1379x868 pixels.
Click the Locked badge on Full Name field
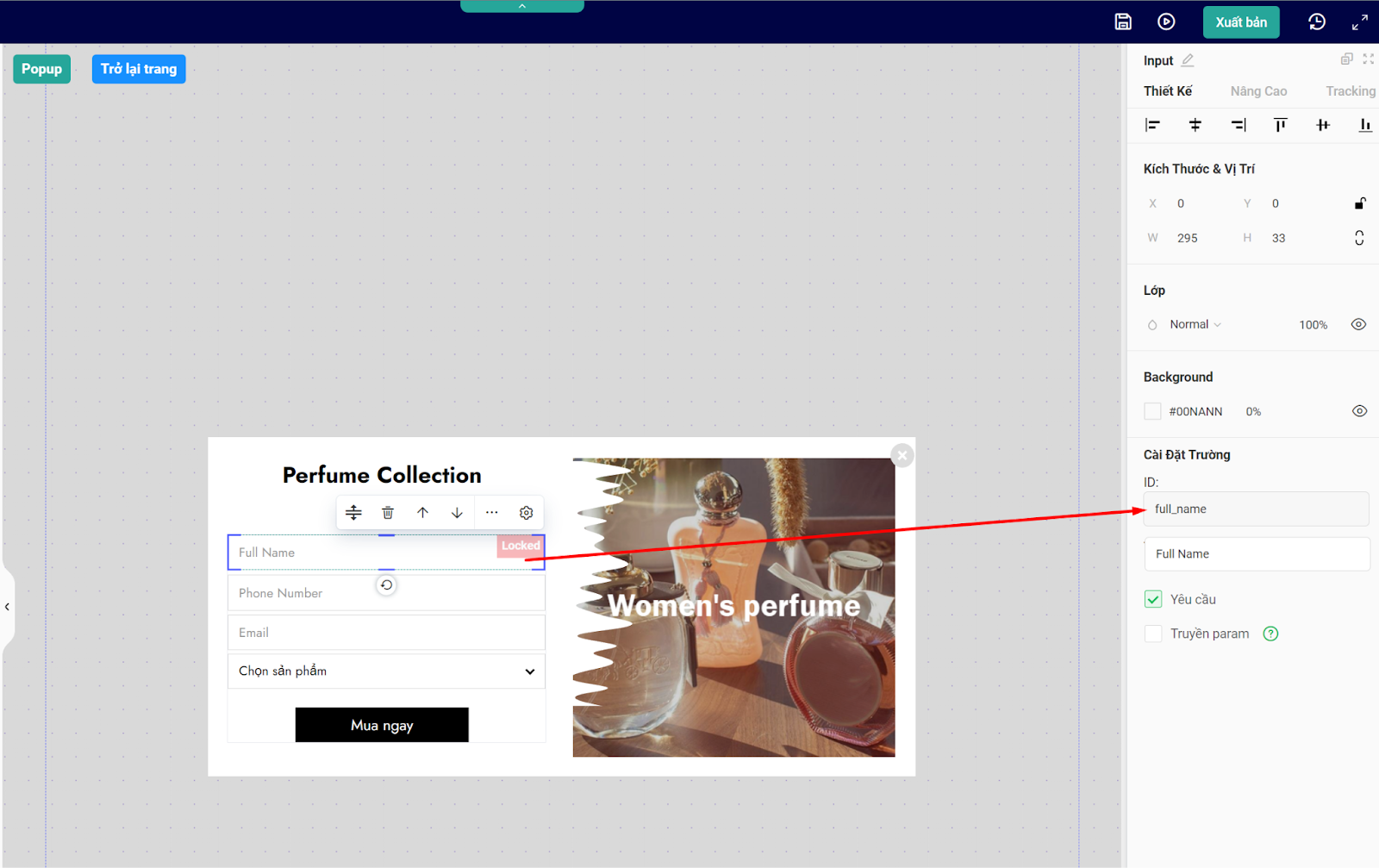click(521, 546)
